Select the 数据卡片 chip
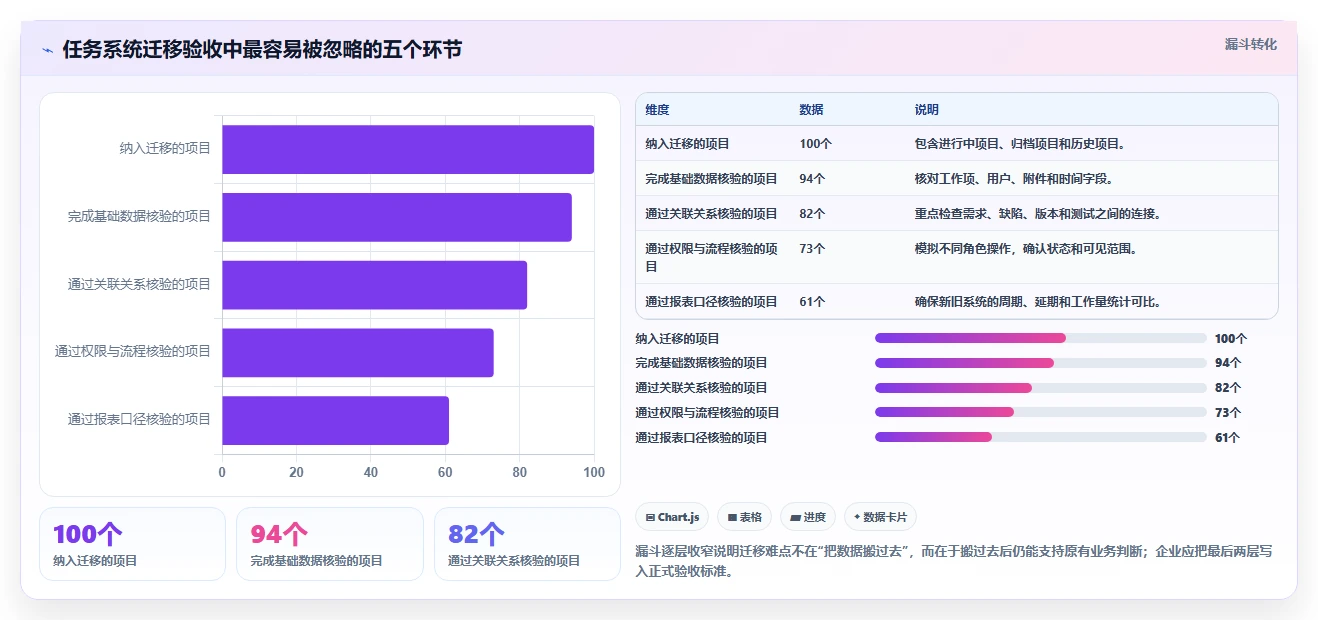This screenshot has width=1318, height=620. coord(880,517)
